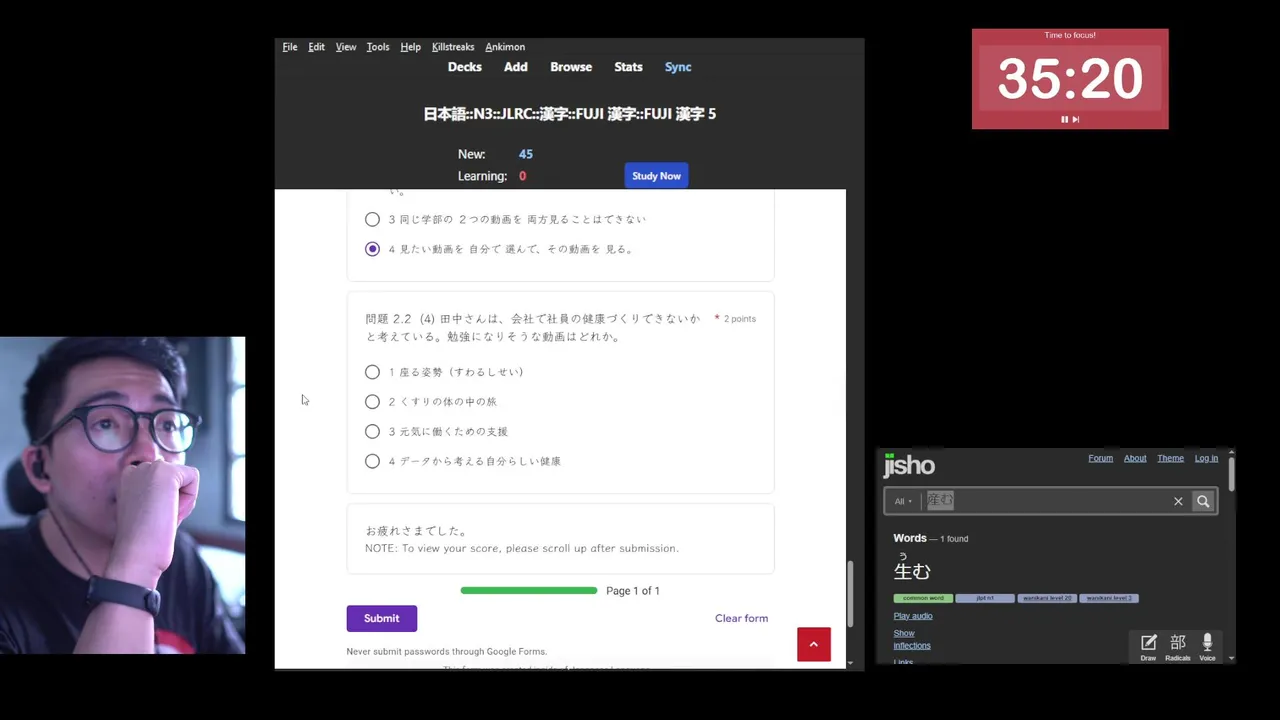
Task: Click Jisho Log in link
Action: (1206, 458)
